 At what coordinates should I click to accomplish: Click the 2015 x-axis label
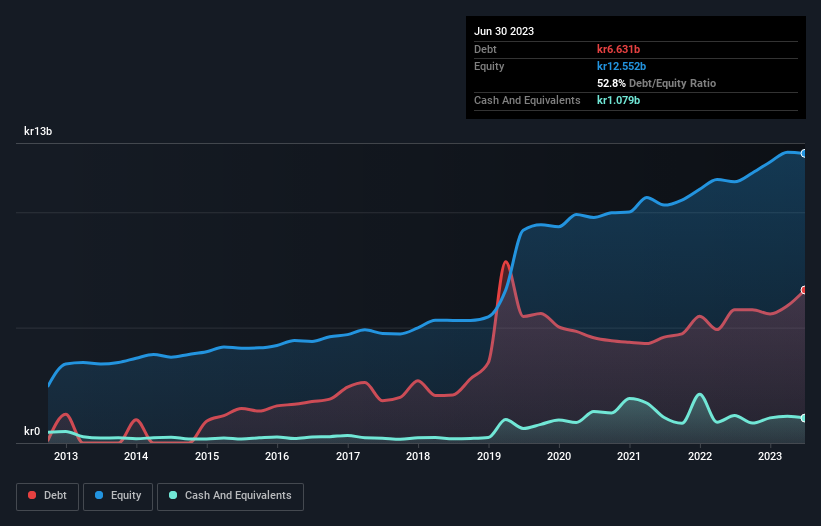click(x=207, y=456)
